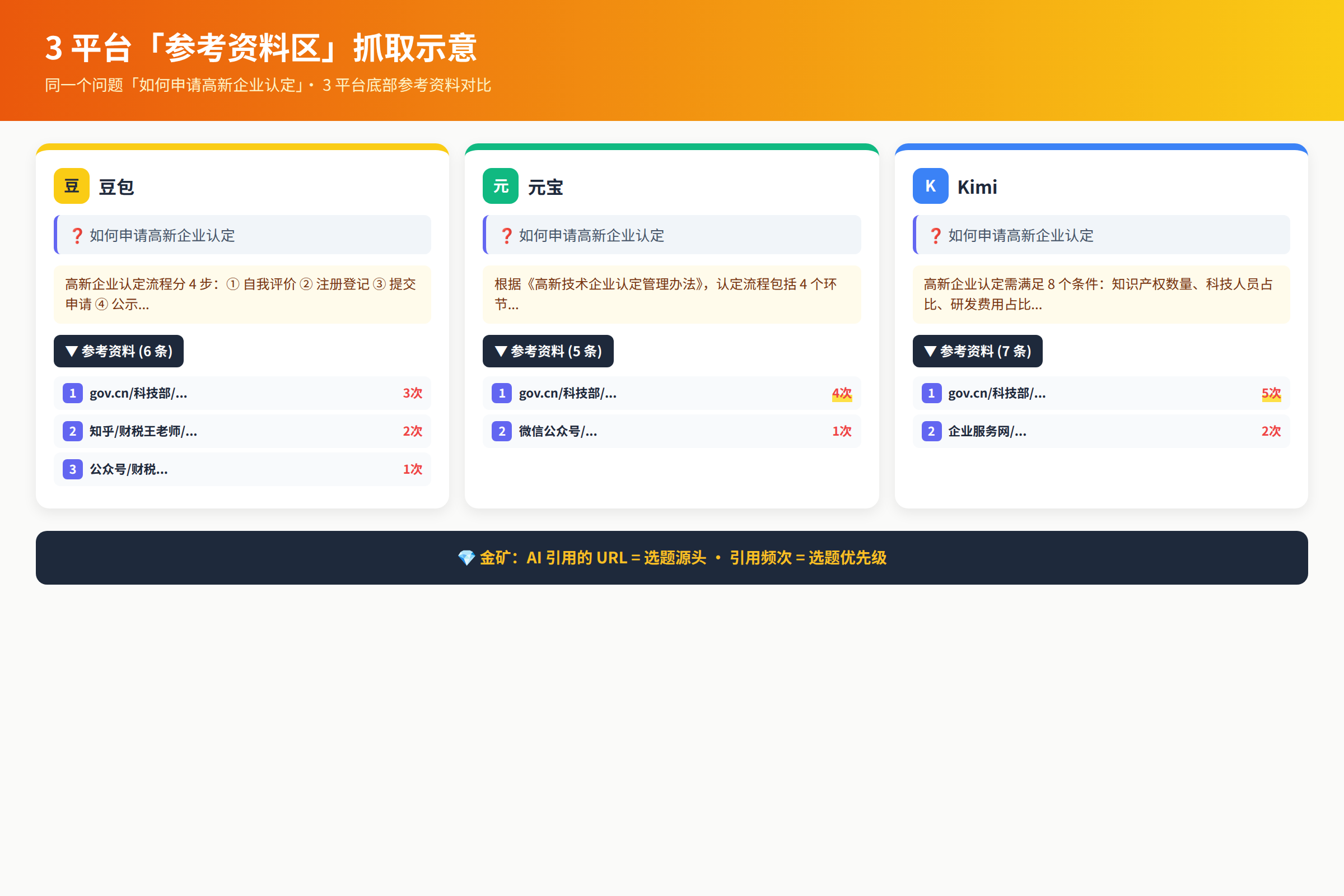
Task: Click number badge 3 beside 公众号/财税
Action: coord(73,469)
